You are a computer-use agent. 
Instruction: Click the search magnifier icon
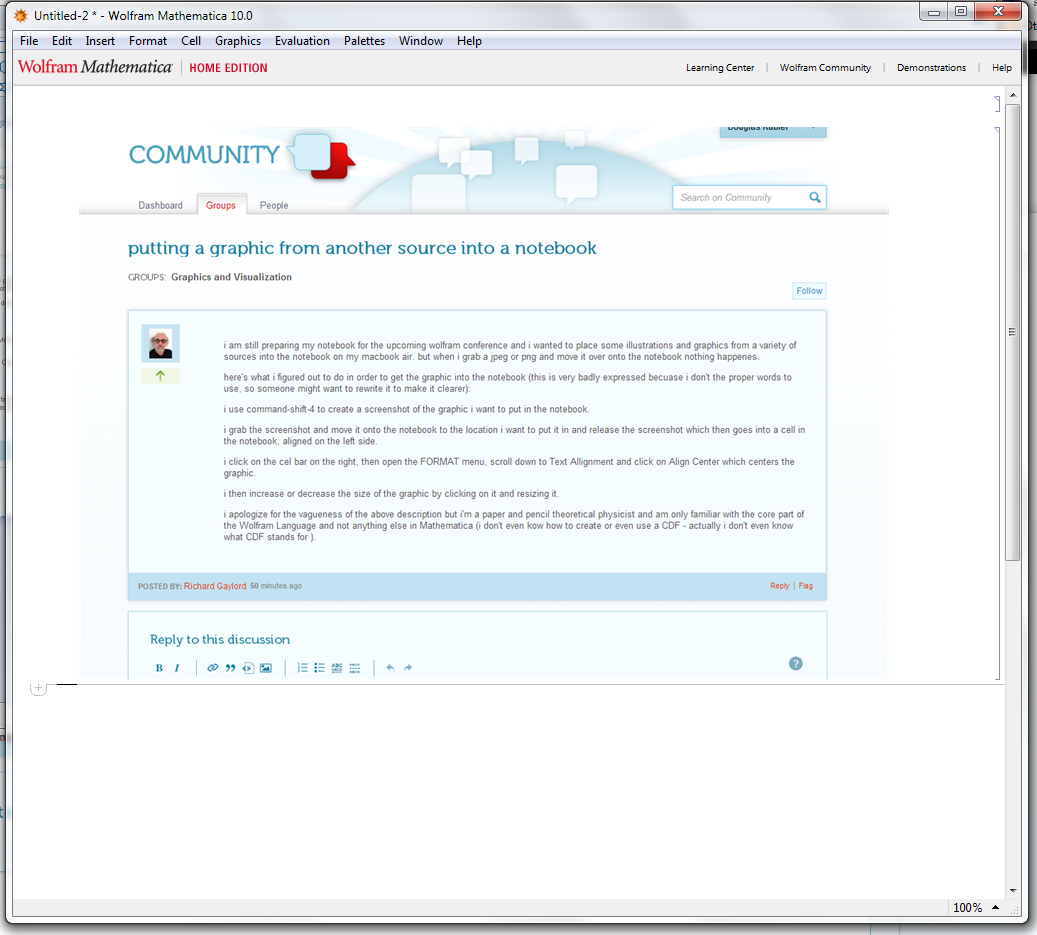[x=815, y=197]
